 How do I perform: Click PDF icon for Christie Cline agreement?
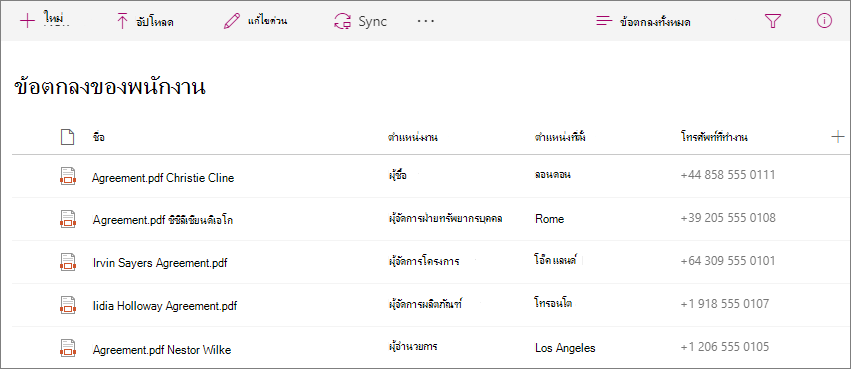pos(67,176)
